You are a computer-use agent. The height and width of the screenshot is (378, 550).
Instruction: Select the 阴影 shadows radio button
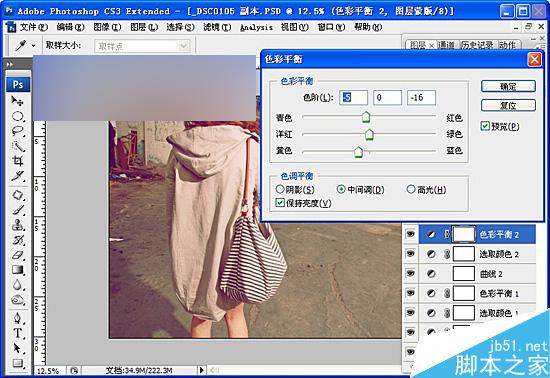coord(280,189)
